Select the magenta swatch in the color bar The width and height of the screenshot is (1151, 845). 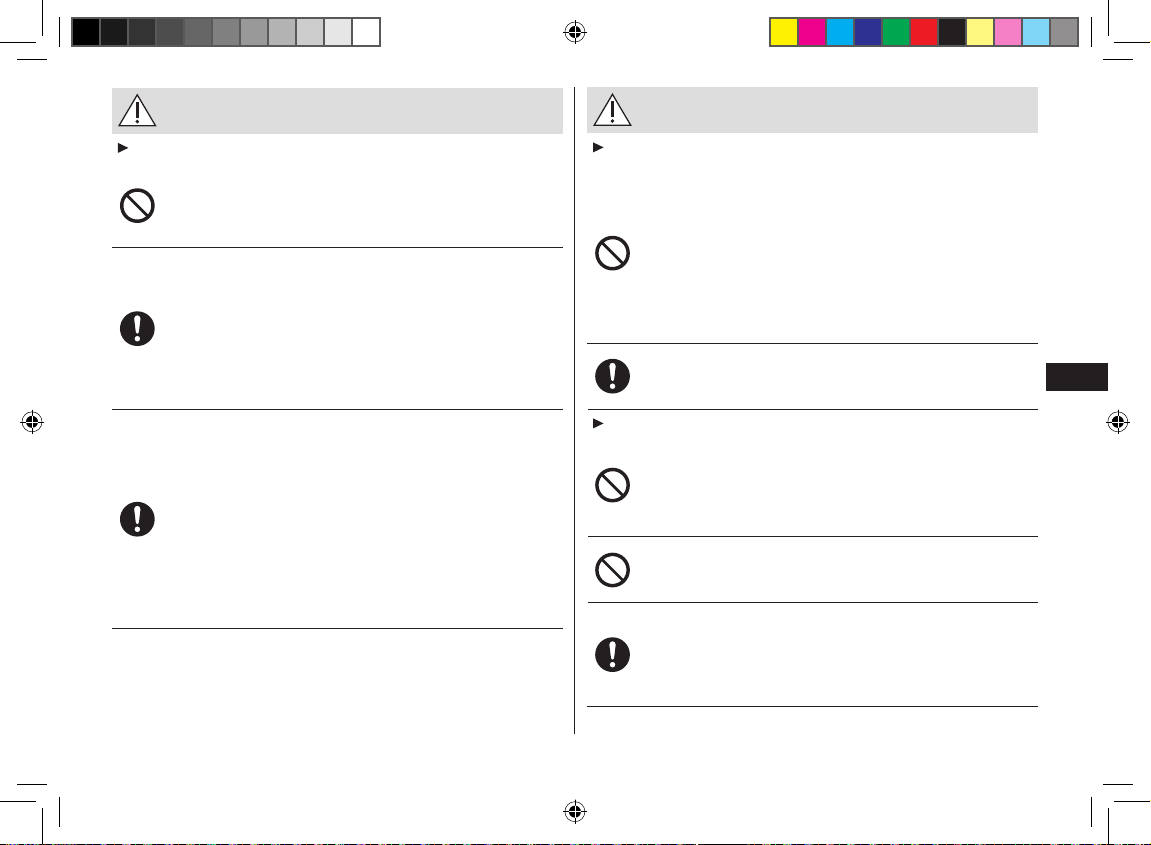coord(812,32)
